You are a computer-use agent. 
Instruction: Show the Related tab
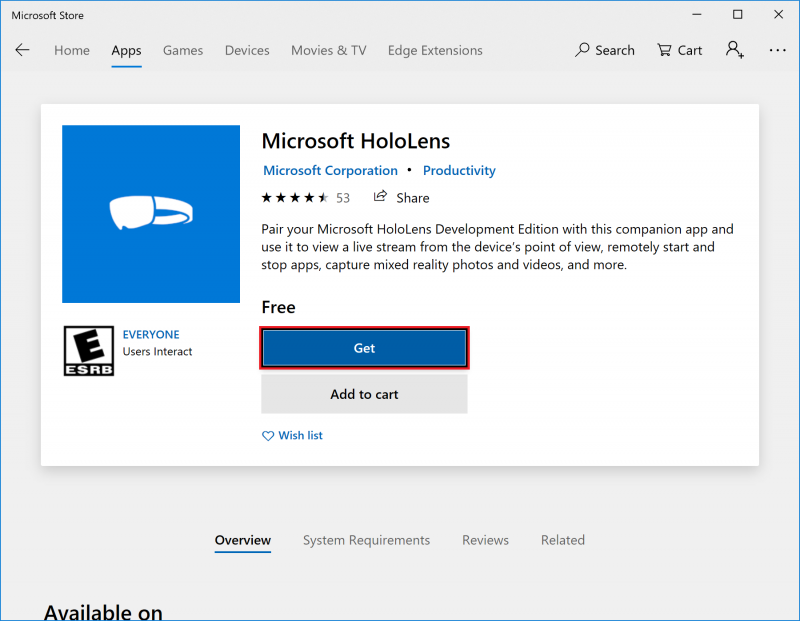coord(563,540)
